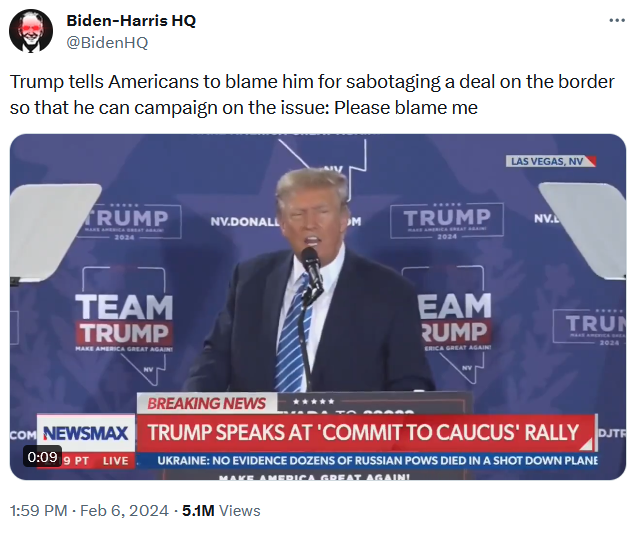Click the 0:09 video duration badge
The width and height of the screenshot is (632, 537).
point(42,457)
